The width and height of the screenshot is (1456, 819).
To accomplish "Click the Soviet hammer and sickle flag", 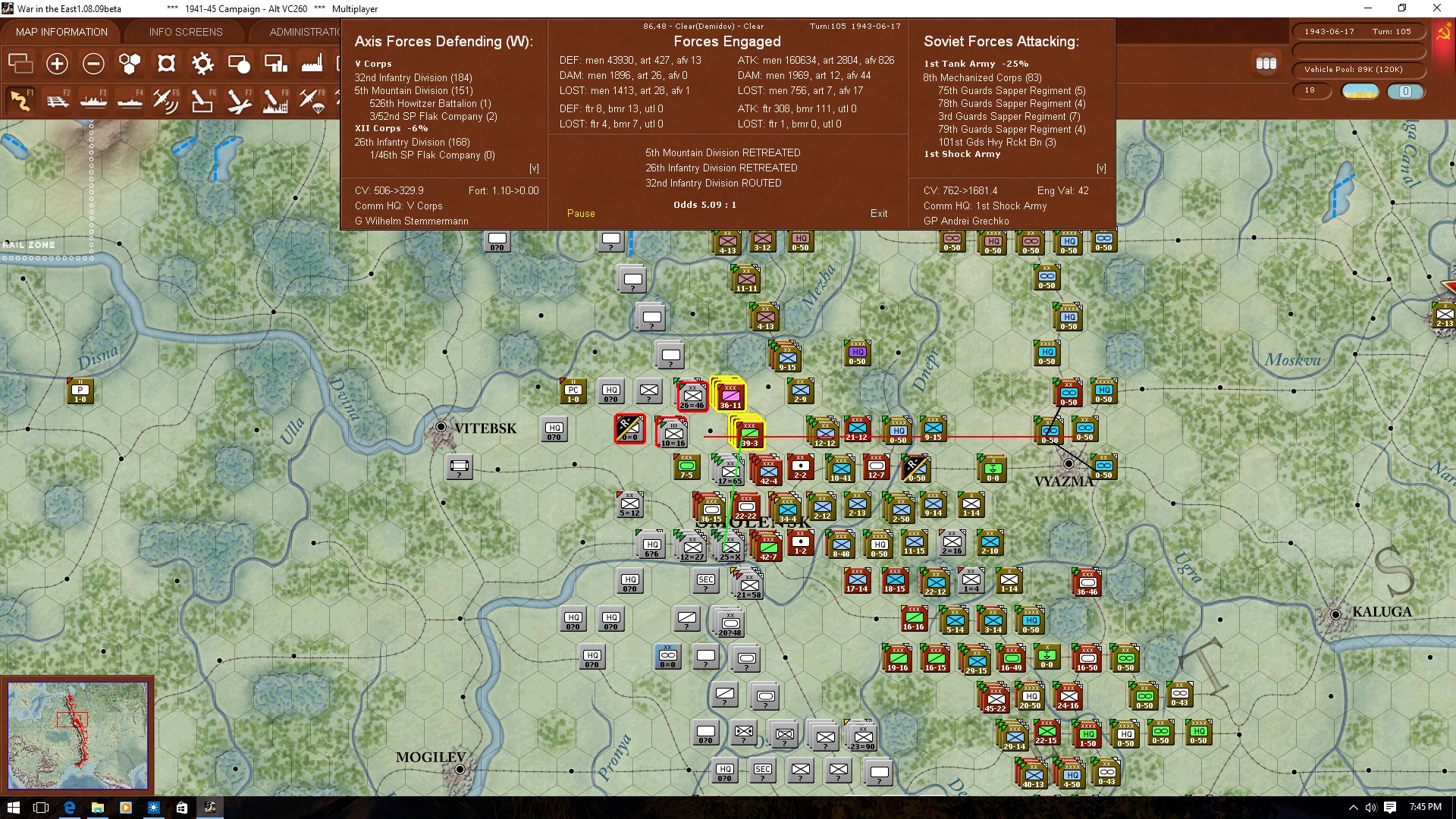I will [x=1443, y=33].
